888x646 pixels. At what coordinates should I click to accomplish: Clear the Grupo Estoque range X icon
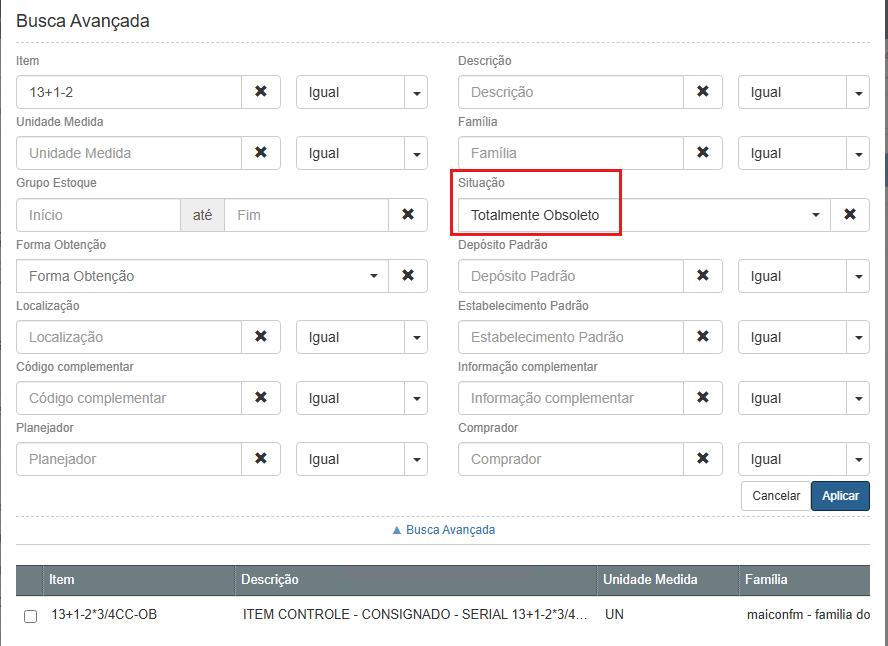pyautogui.click(x=408, y=215)
